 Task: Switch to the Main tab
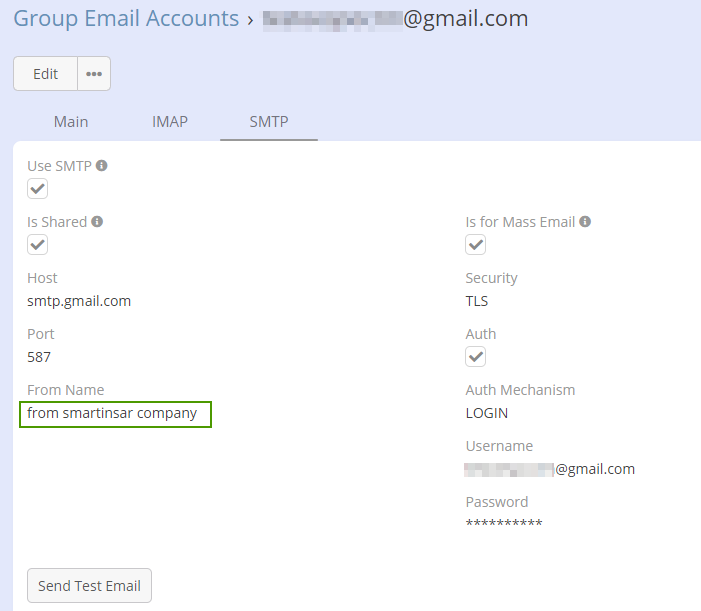pyautogui.click(x=71, y=122)
